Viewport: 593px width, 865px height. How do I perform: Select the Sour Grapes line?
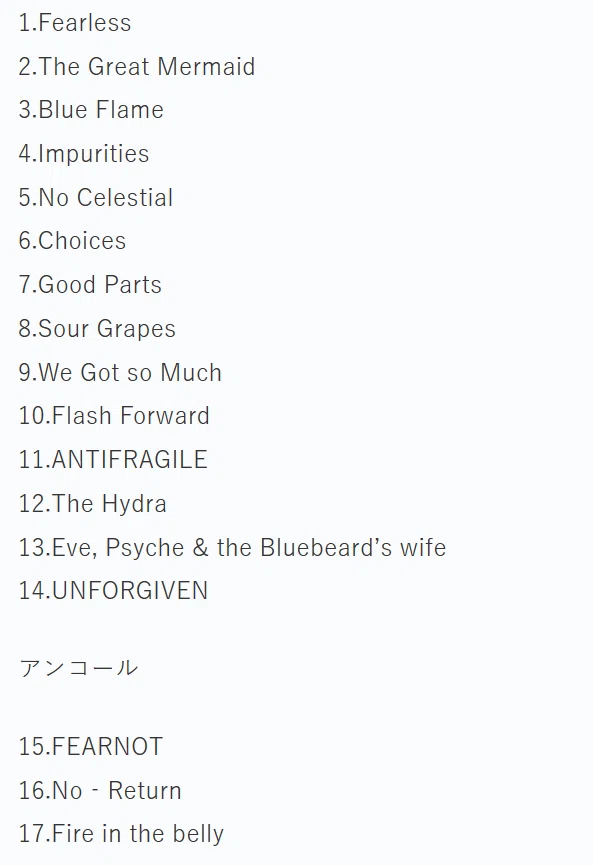[97, 329]
